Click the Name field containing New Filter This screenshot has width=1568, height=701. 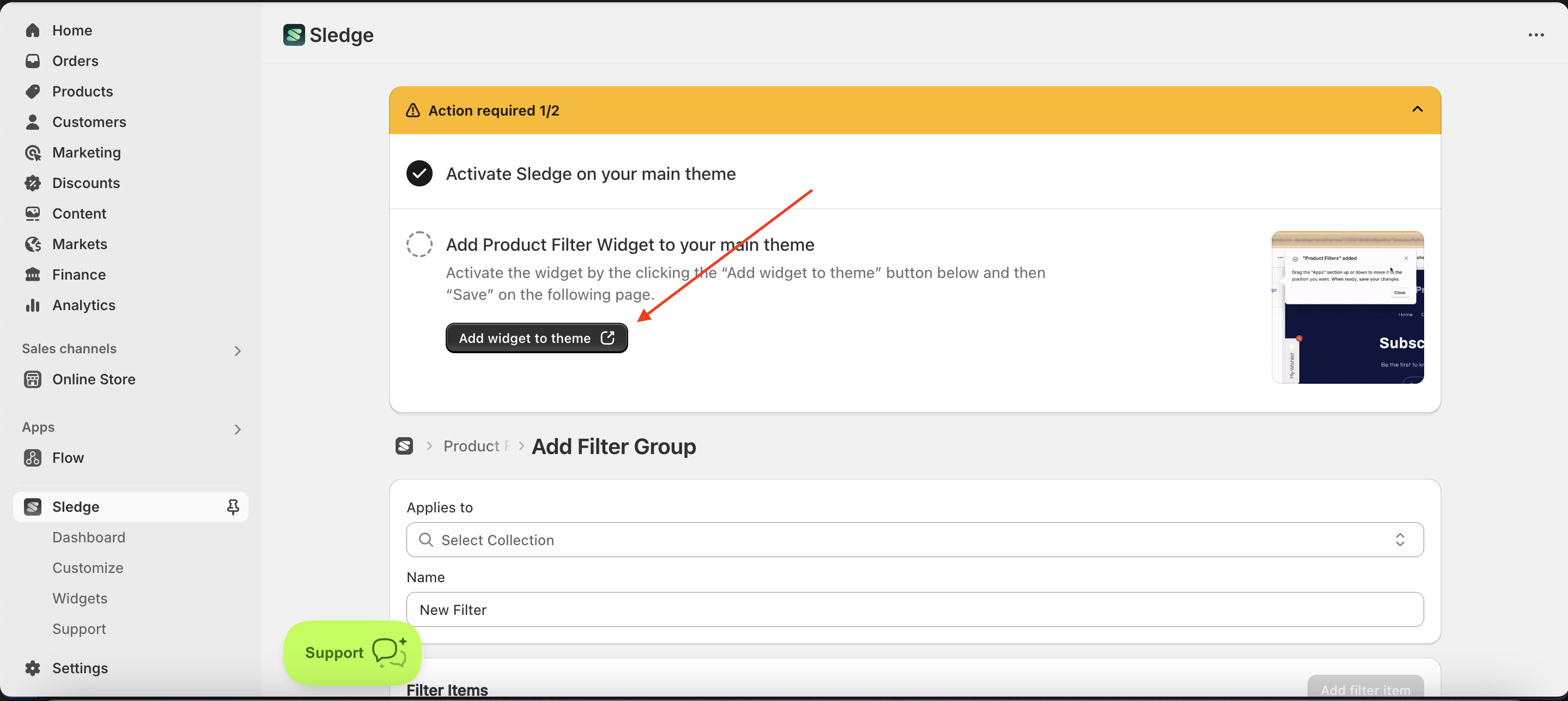coord(915,609)
